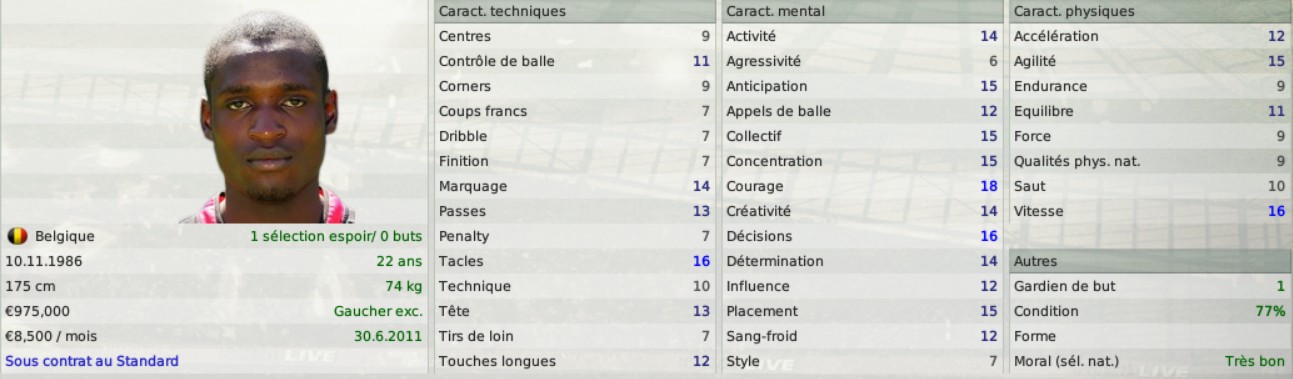This screenshot has height=379, width=1293.
Task: Open the player portrait photo
Action: tap(268, 116)
